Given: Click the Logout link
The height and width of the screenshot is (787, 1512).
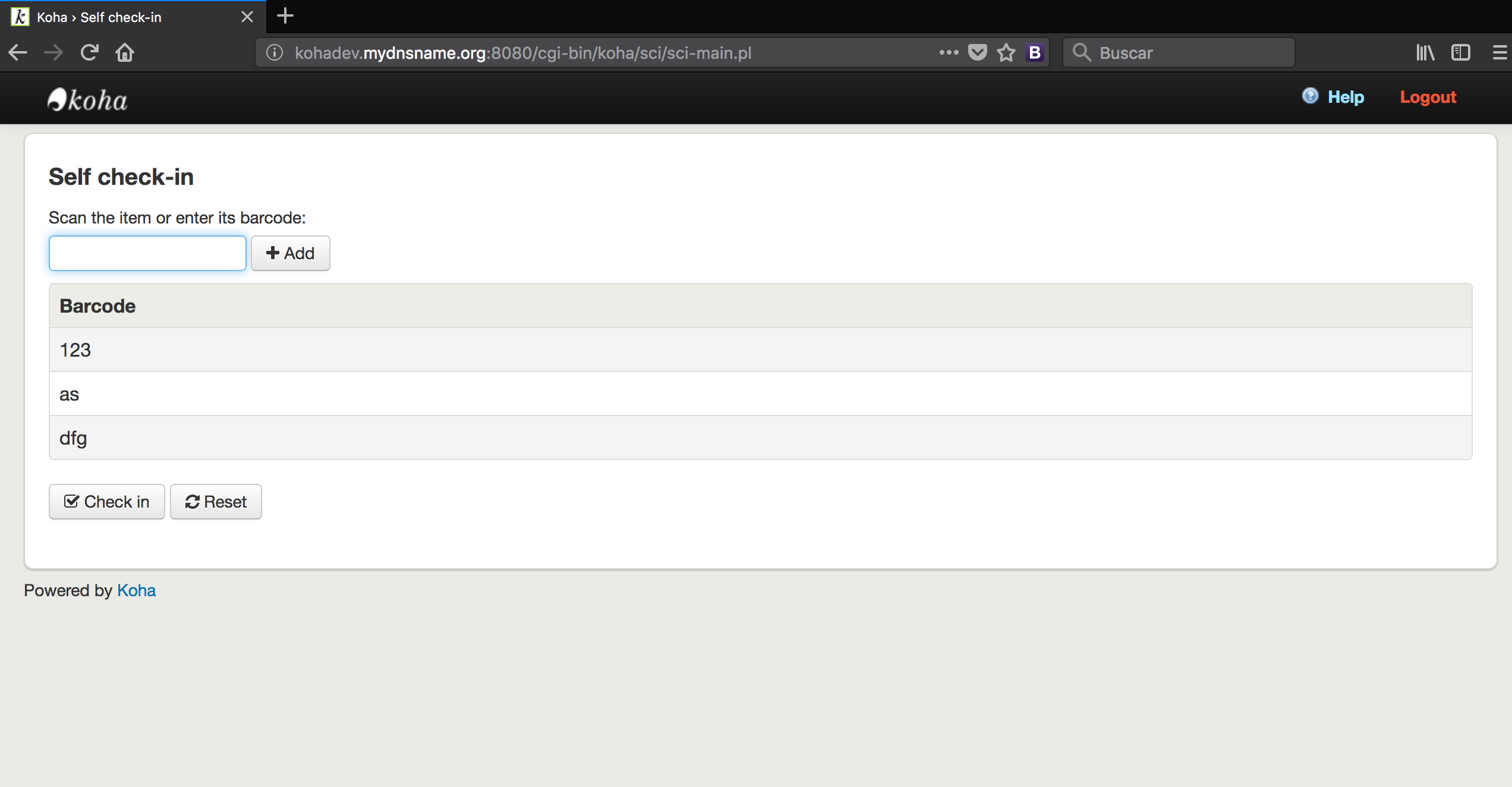Looking at the screenshot, I should (1428, 97).
